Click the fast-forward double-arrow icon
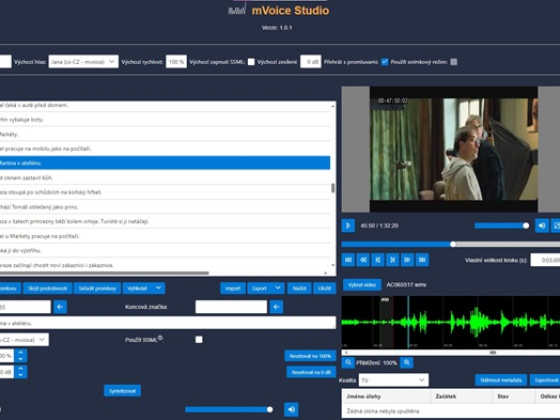Viewport: 560px width, 420px height. tap(407, 260)
